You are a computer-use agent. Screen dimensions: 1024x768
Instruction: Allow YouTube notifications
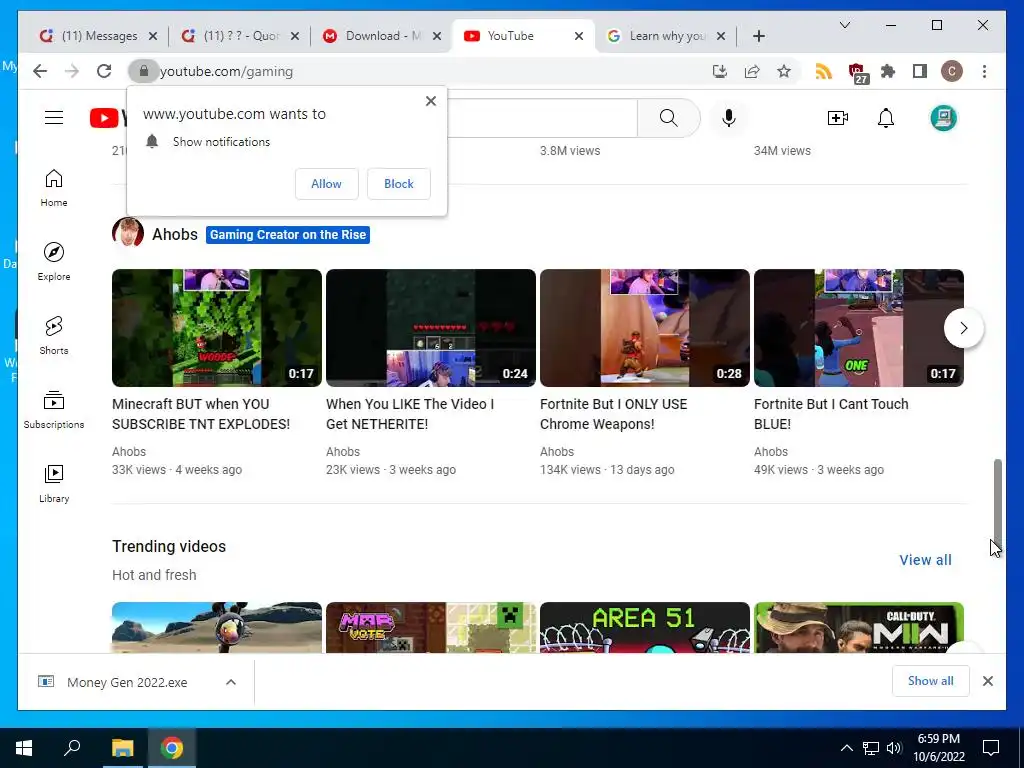[x=327, y=184]
